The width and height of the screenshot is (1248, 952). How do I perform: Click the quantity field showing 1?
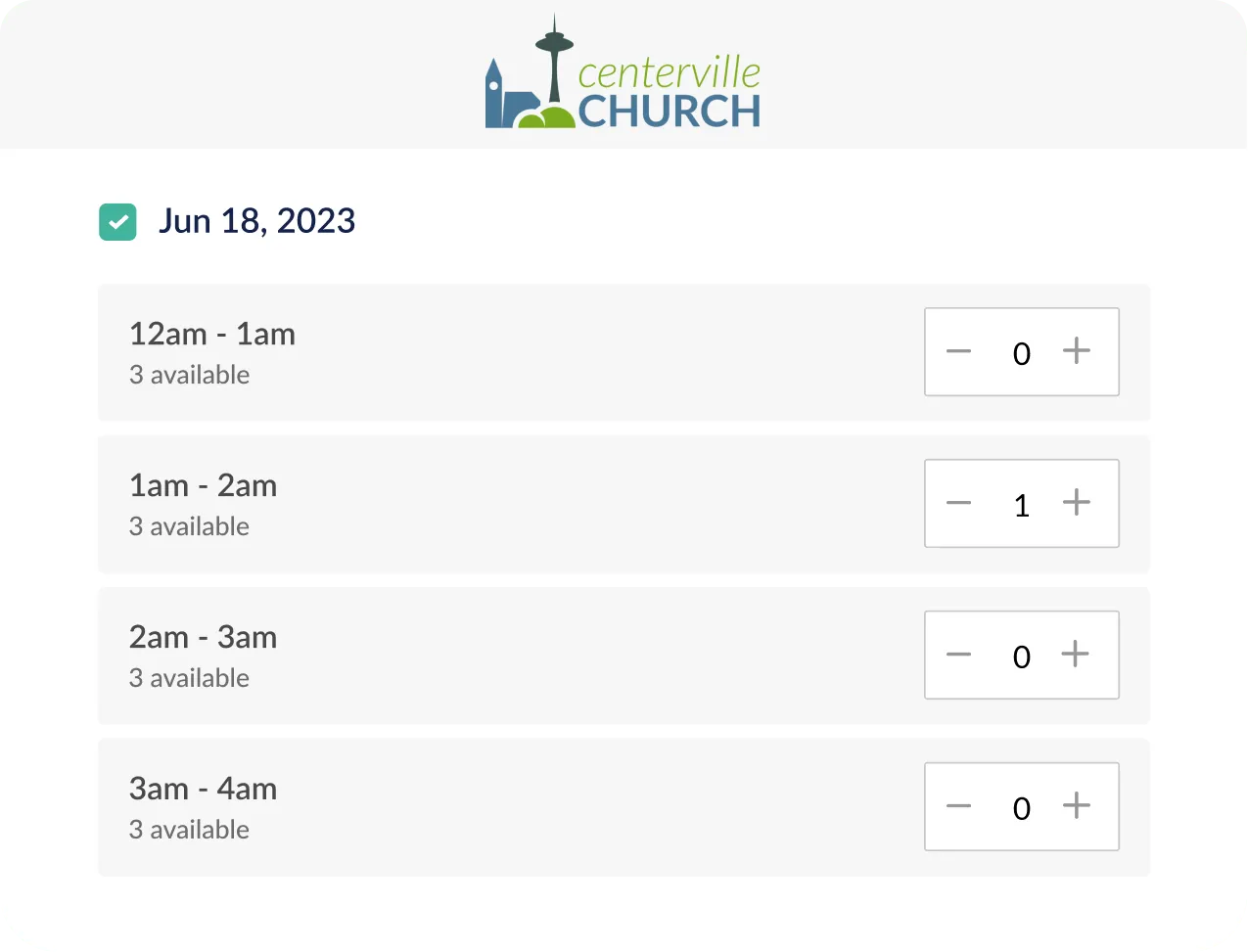tap(1021, 503)
